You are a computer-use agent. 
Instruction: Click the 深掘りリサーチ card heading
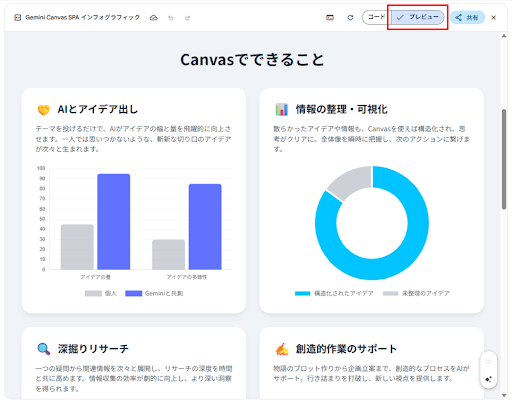coord(93,349)
